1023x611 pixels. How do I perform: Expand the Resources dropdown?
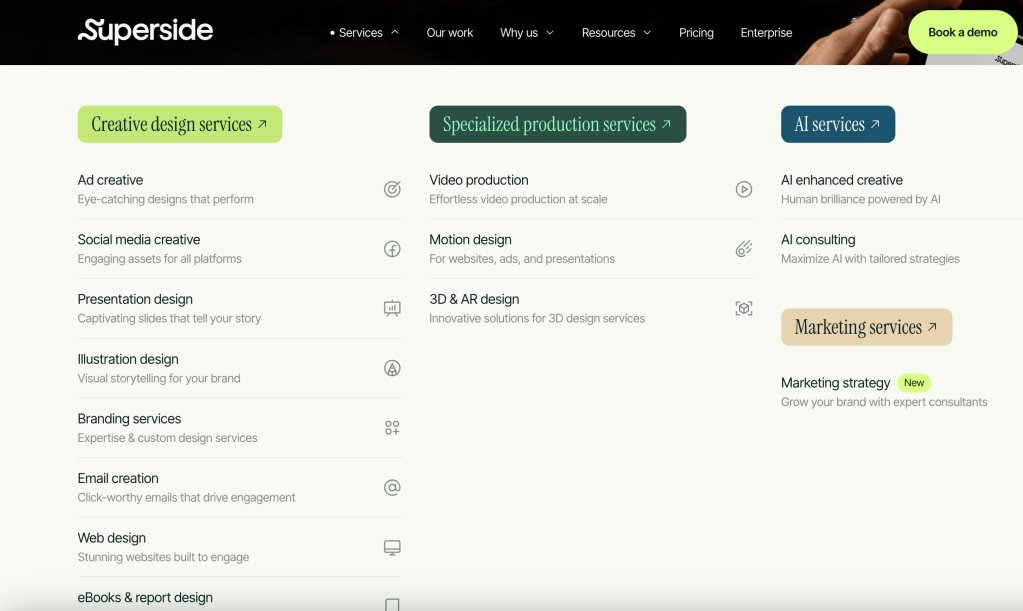coord(616,33)
